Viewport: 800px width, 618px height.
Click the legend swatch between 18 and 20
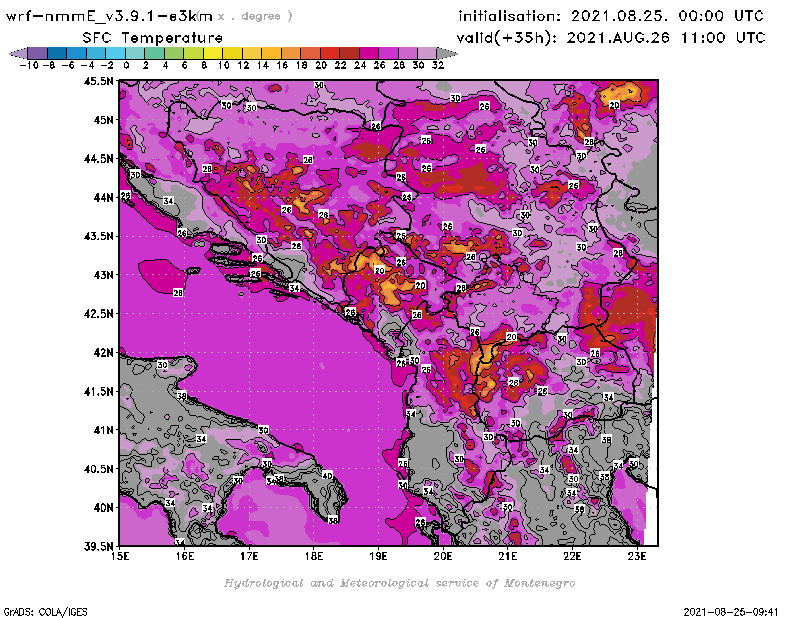tap(310, 53)
